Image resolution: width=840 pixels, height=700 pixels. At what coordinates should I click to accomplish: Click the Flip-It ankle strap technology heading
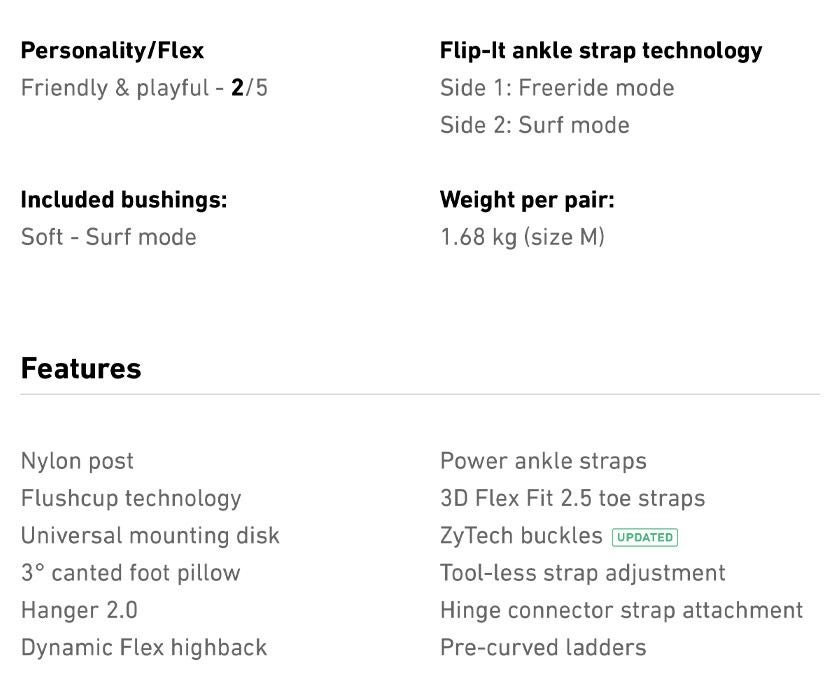[x=600, y=51]
